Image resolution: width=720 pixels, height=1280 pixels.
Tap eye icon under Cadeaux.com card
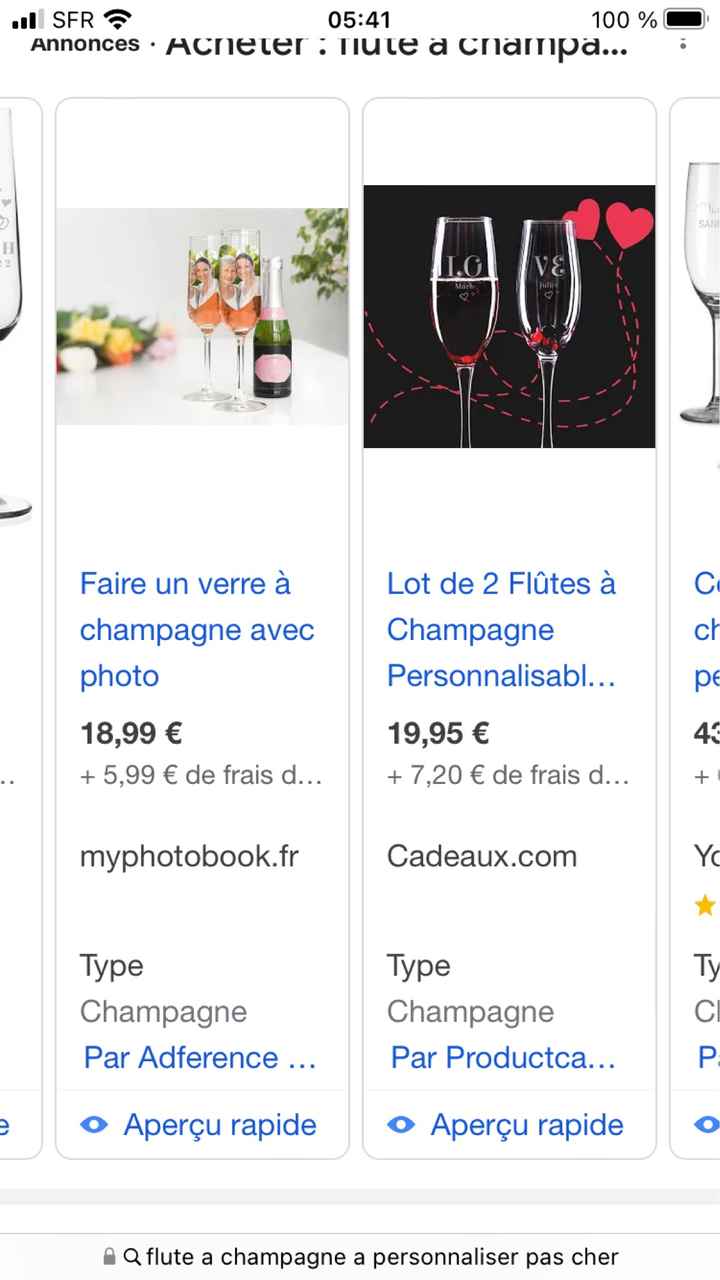401,1125
